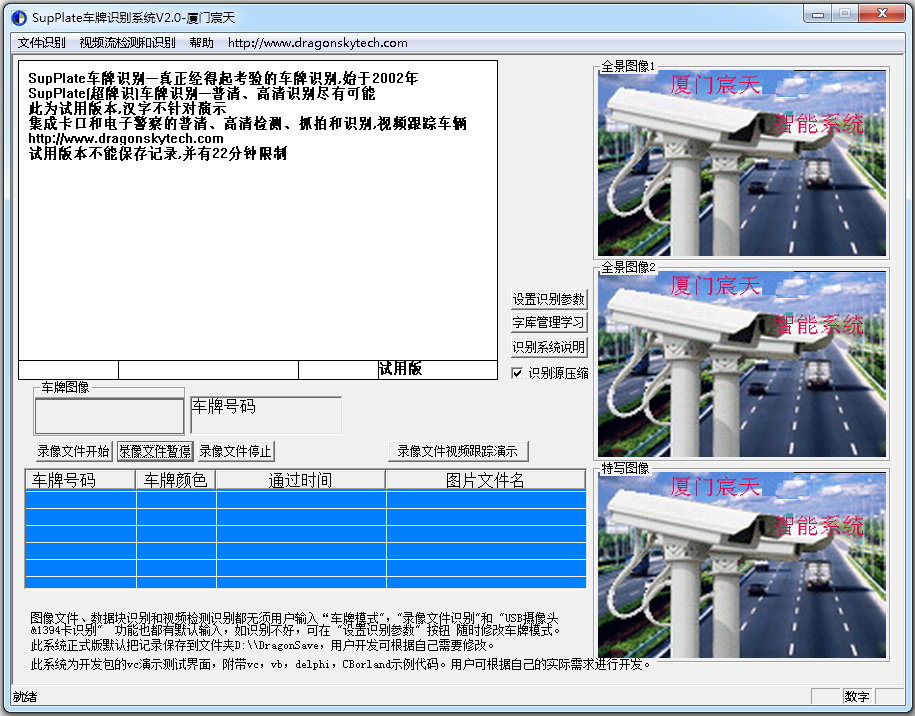Click the 设置识别参数 button
Screen dimensions: 915x716
(549, 299)
